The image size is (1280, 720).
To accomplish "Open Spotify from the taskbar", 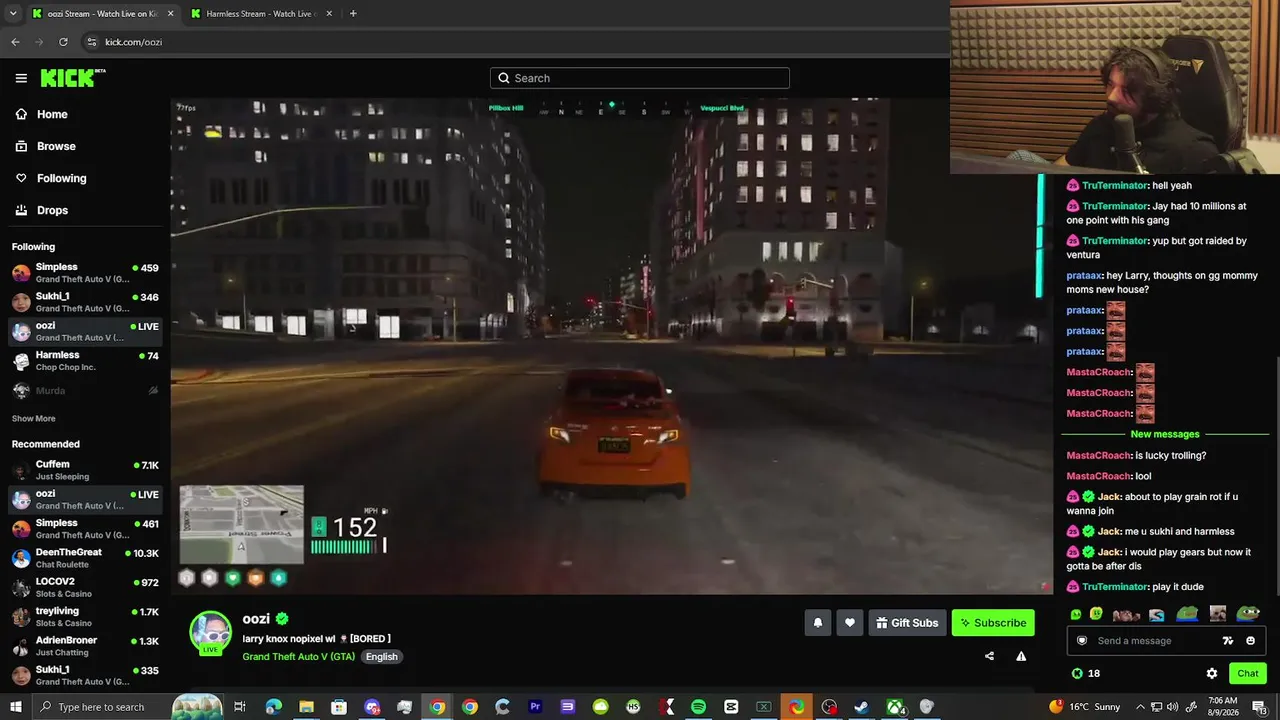I will coord(698,707).
